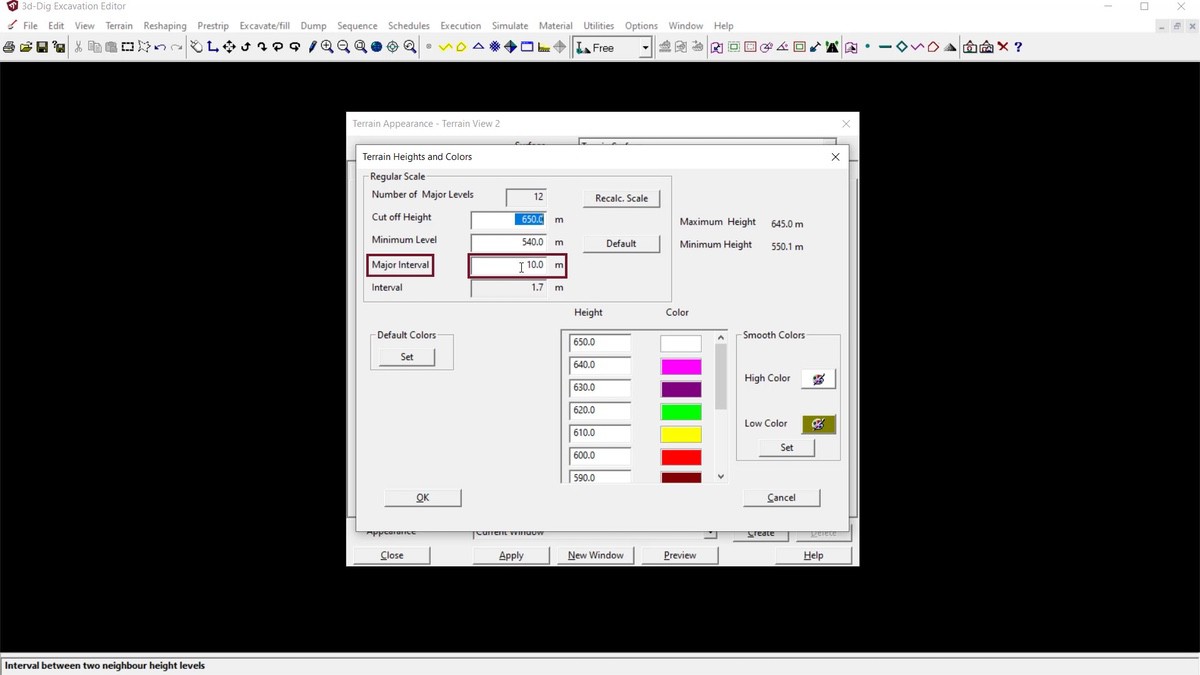Image resolution: width=1200 pixels, height=675 pixels.
Task: Click the green color swatch for 620.0
Action: (681, 412)
